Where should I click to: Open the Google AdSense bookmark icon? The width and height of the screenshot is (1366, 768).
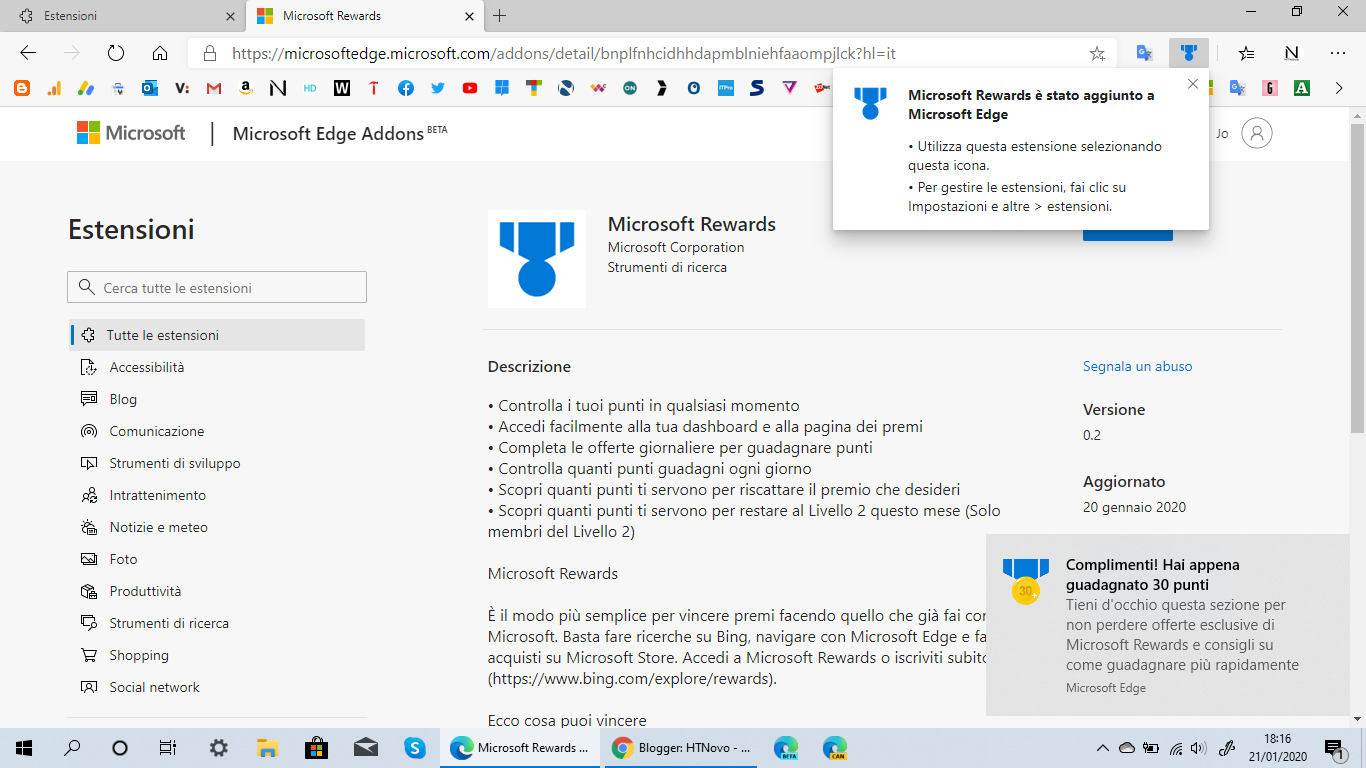86,88
